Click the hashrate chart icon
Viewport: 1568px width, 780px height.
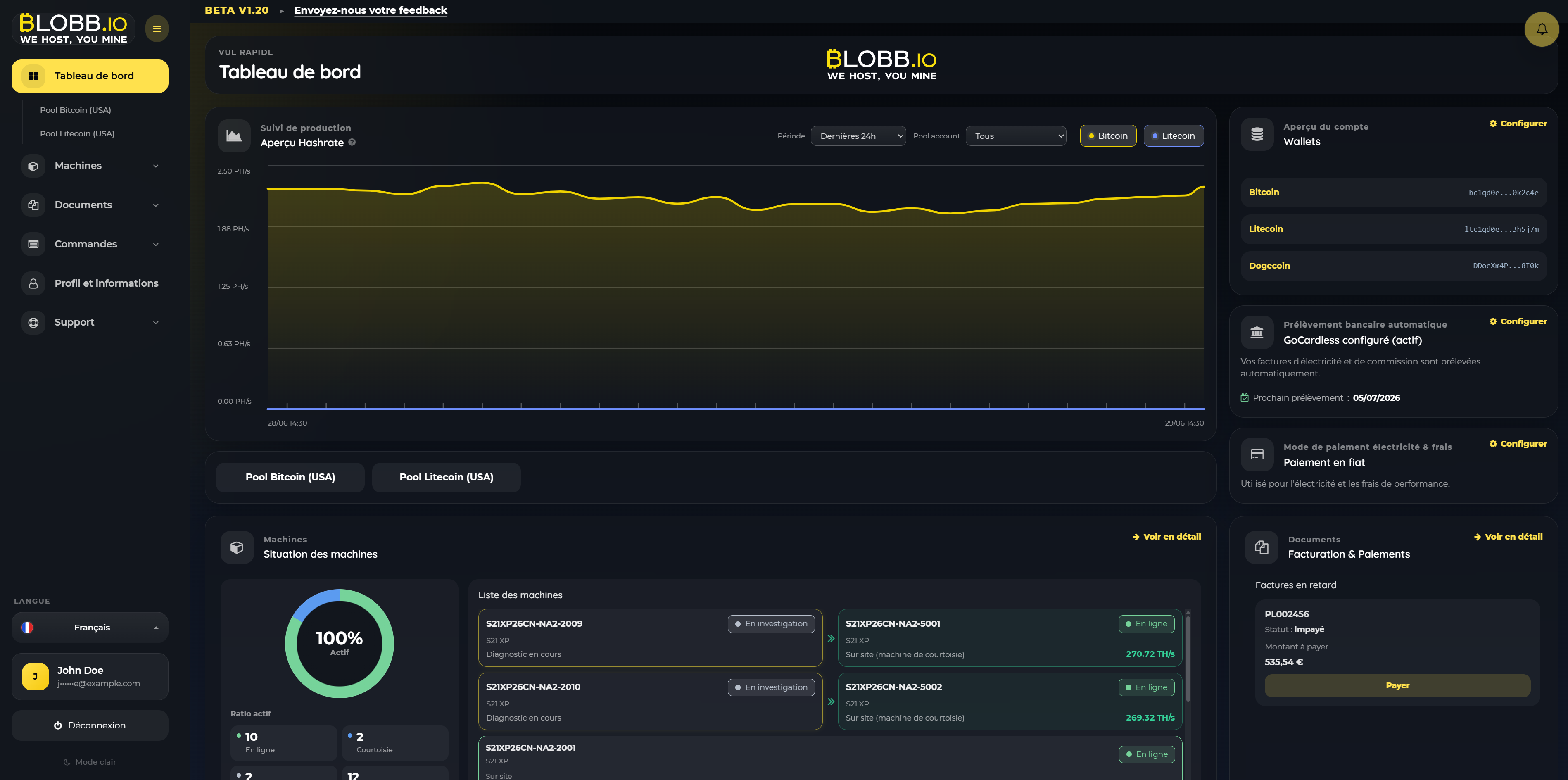tap(234, 136)
